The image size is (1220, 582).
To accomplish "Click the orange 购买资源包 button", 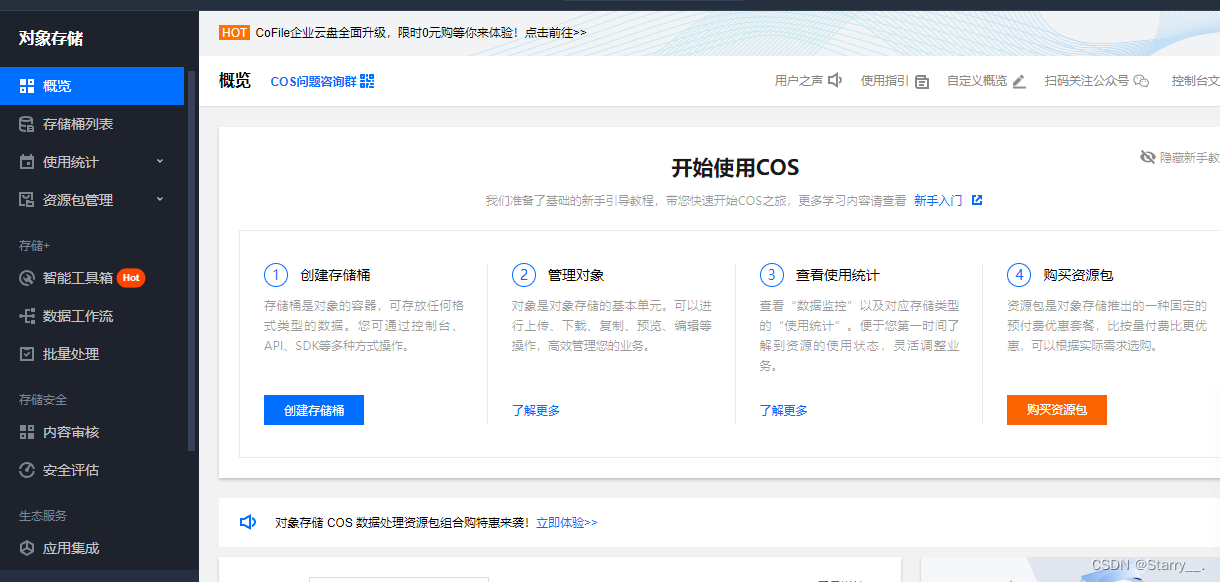I will click(1056, 410).
